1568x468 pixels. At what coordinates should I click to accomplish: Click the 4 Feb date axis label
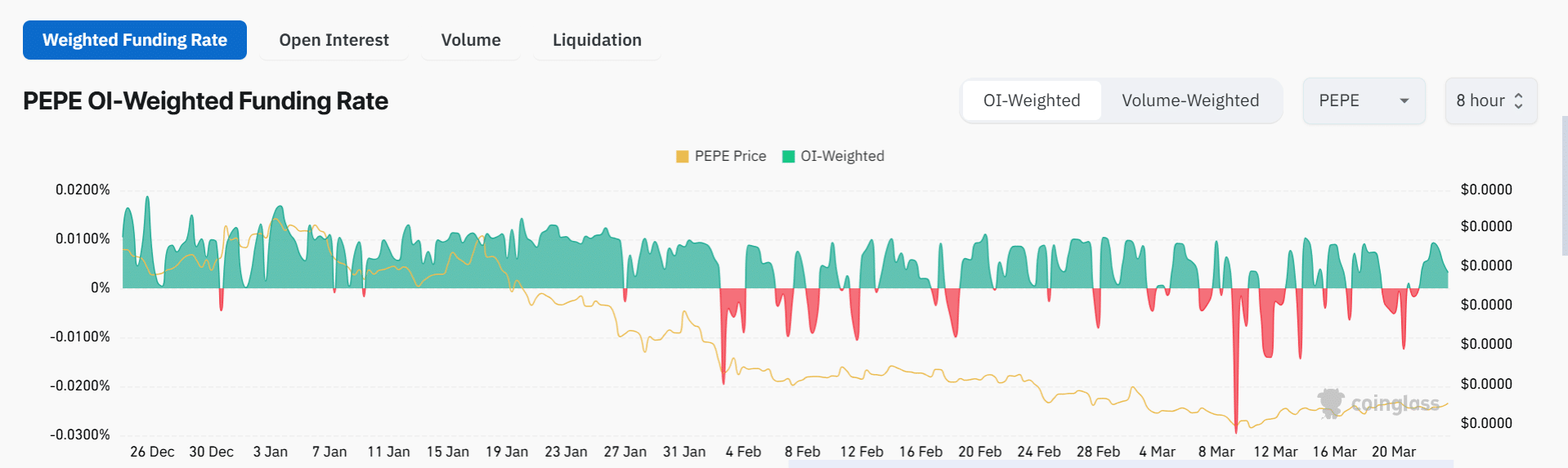[x=743, y=452]
